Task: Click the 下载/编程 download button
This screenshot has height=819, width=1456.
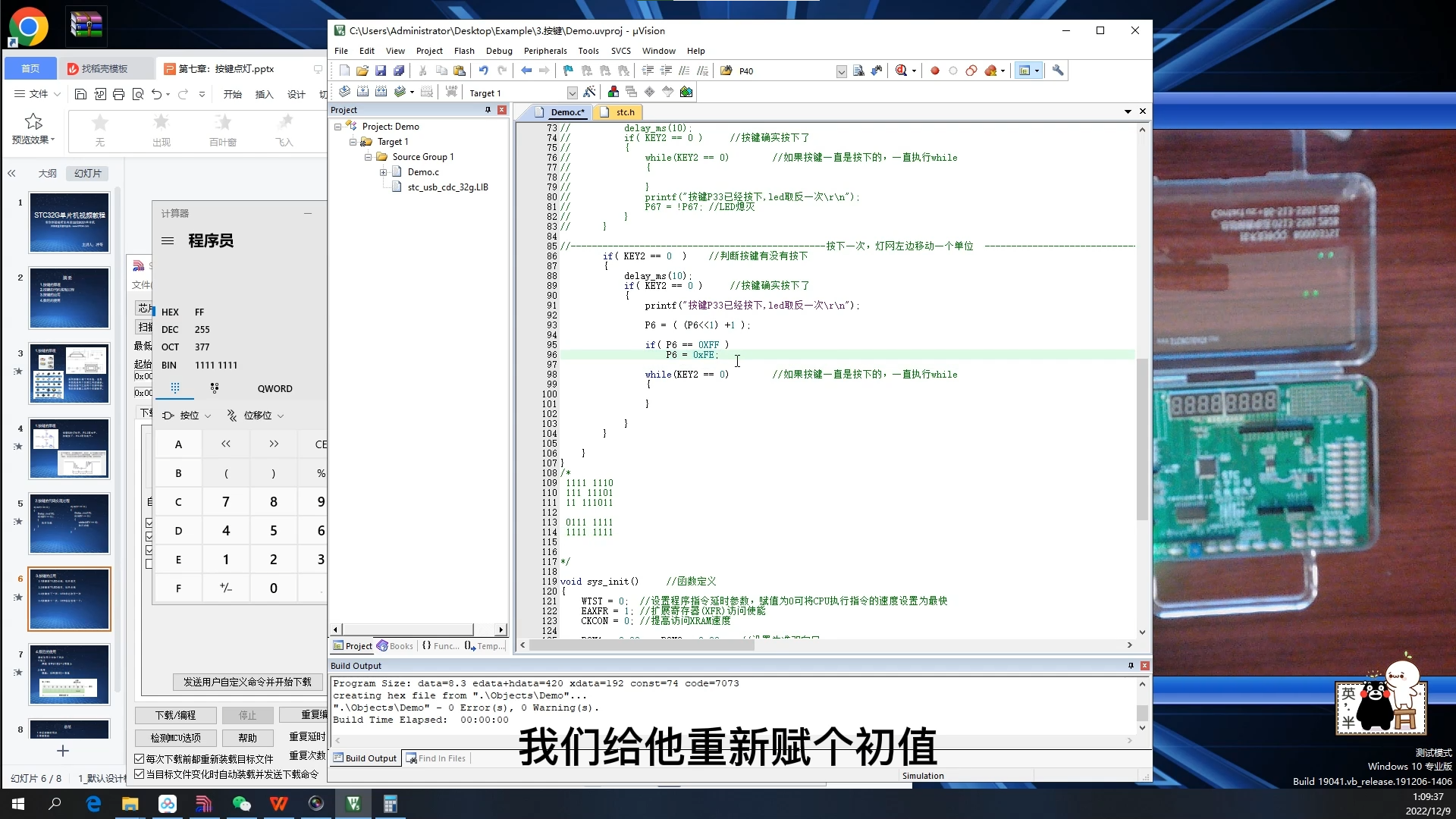Action: click(175, 715)
